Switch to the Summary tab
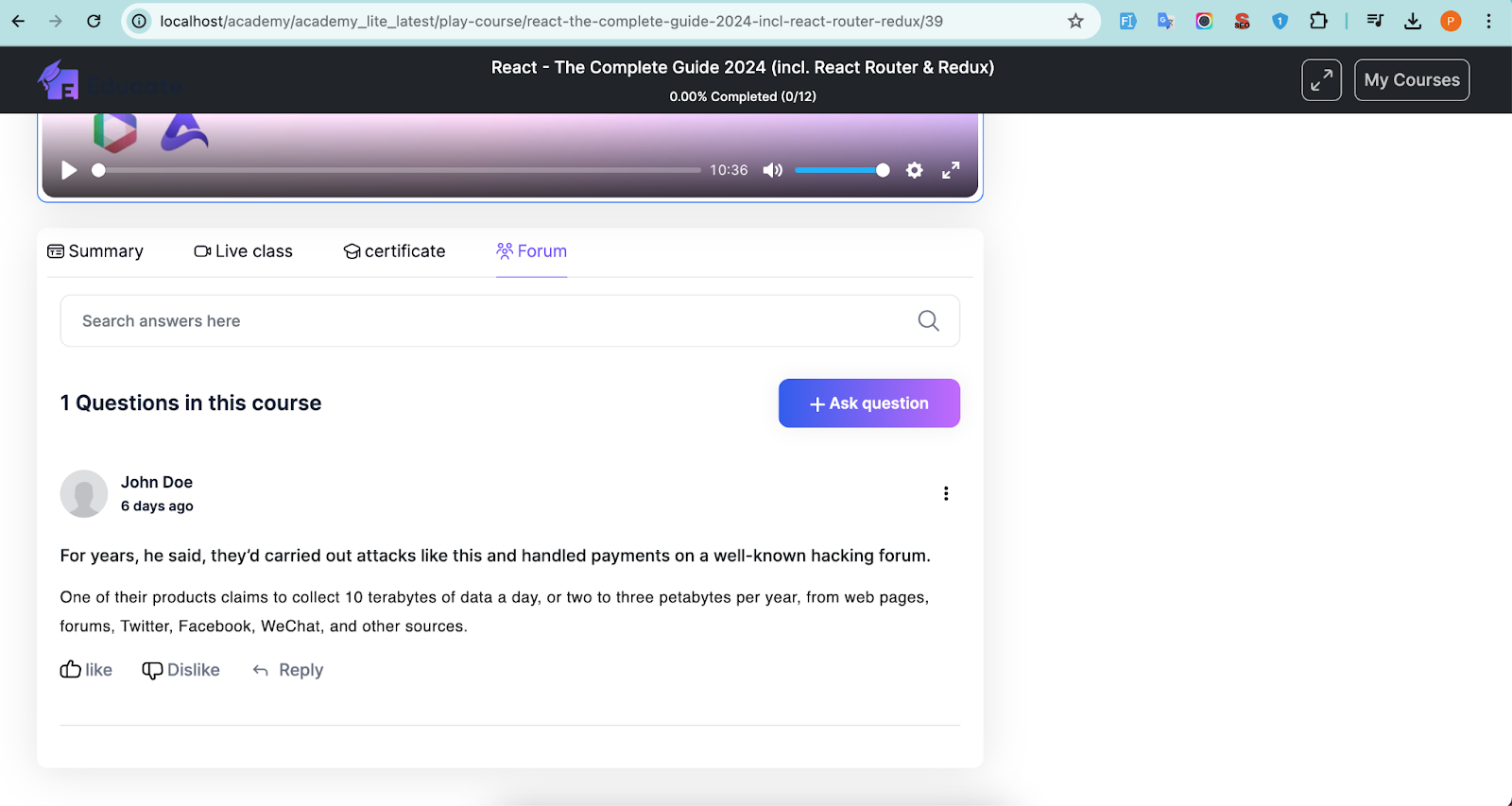 [95, 251]
